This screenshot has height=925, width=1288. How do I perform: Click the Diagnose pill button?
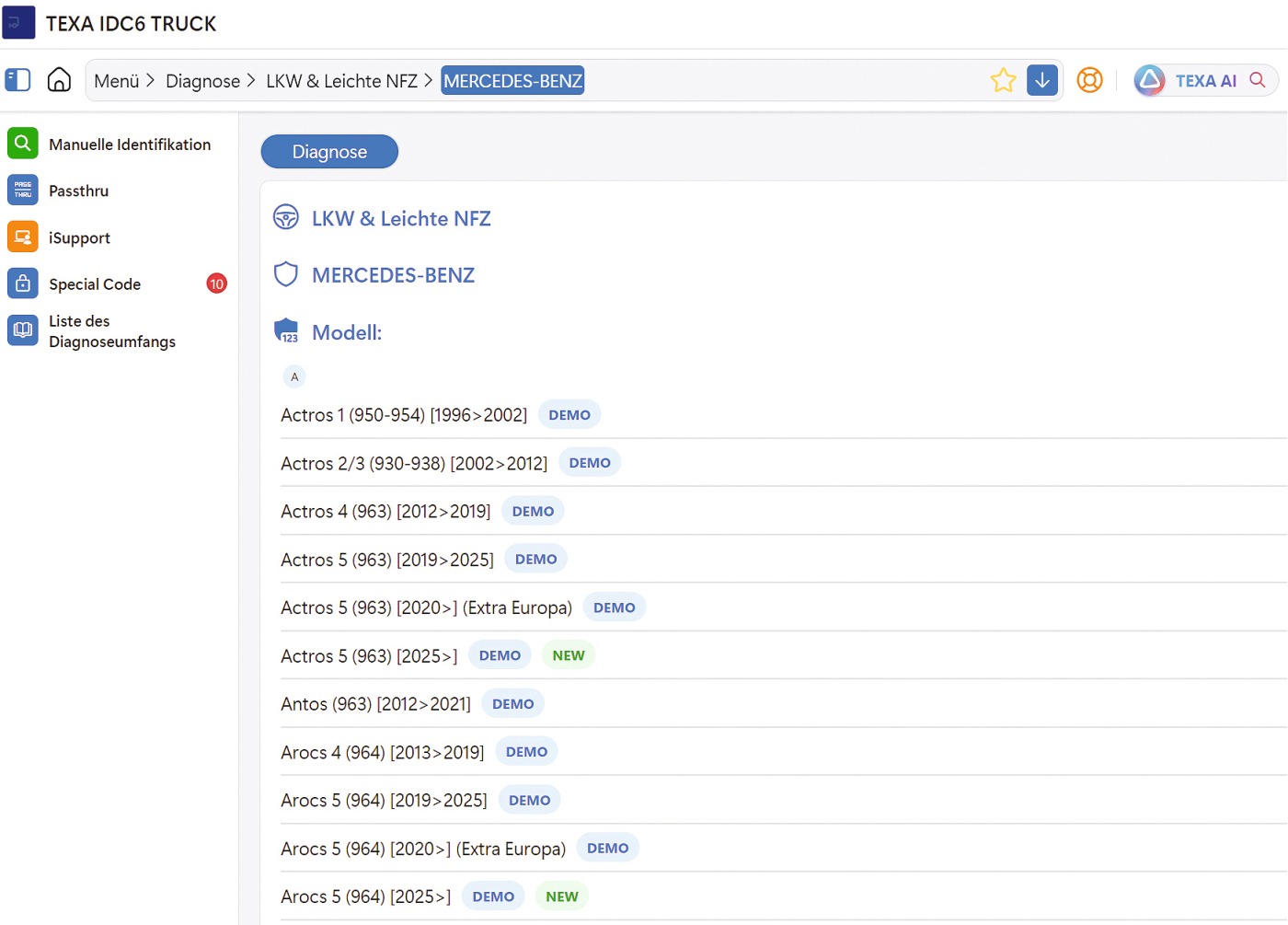329,152
